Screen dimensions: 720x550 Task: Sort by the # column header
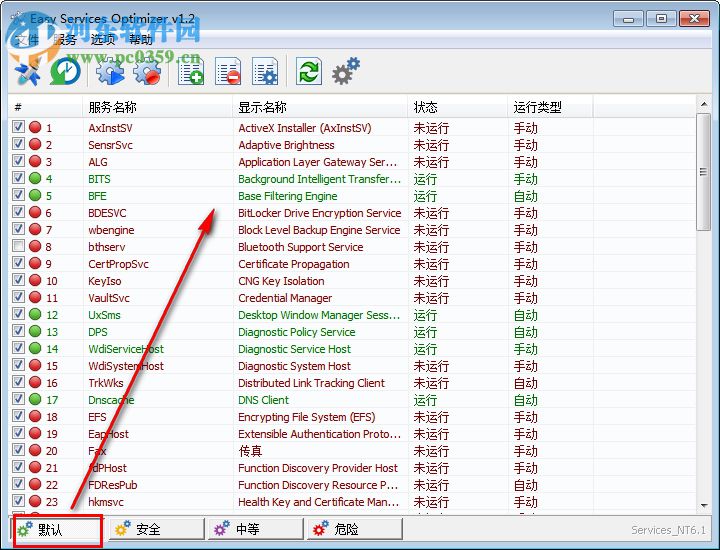point(45,107)
